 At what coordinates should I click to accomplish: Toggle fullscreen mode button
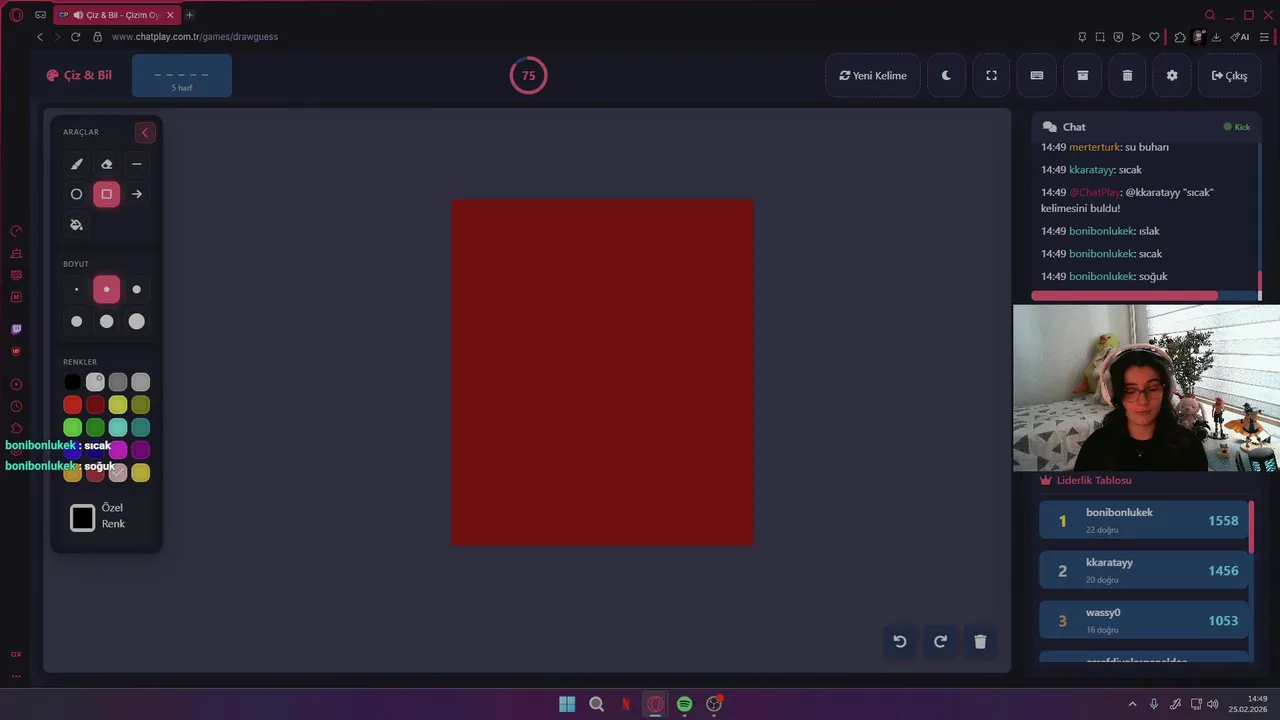[991, 76]
